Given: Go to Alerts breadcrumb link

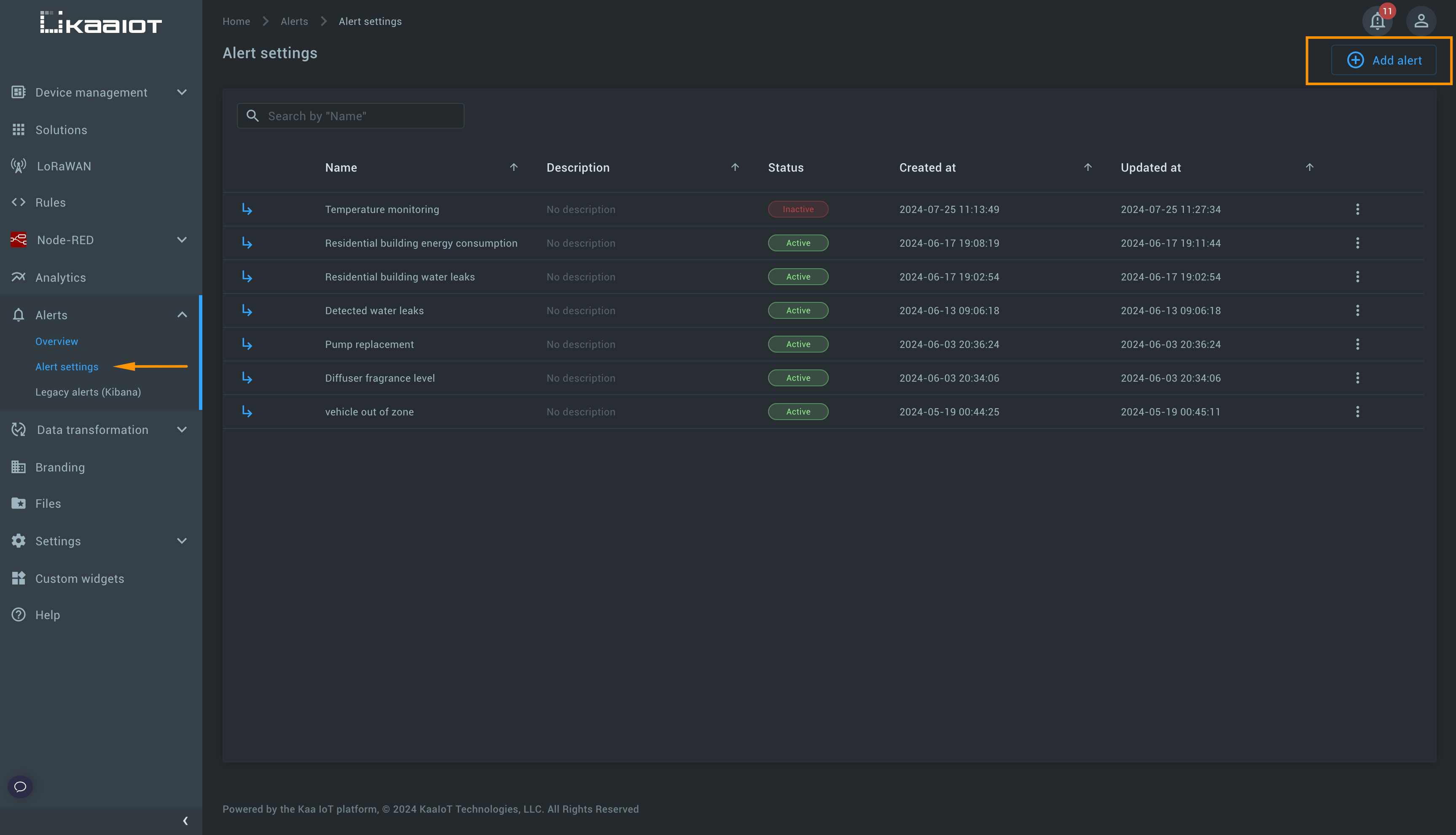Looking at the screenshot, I should (294, 21).
